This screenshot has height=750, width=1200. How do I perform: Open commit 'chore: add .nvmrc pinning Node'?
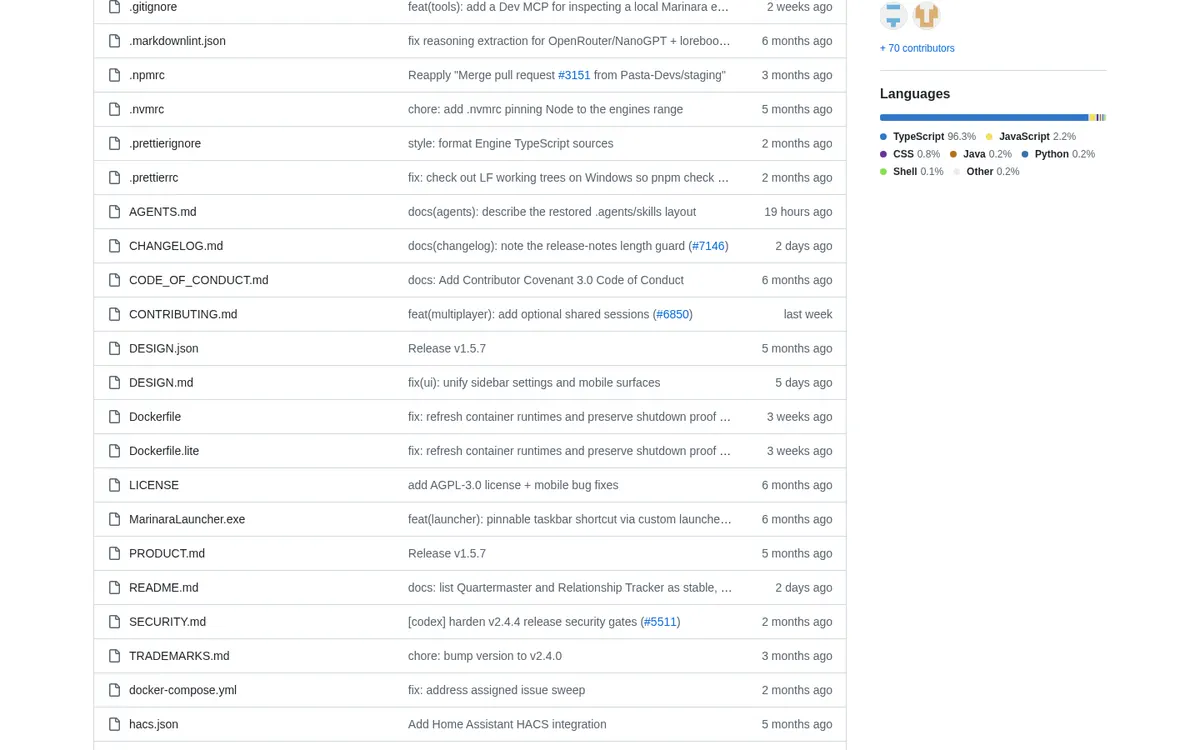click(545, 109)
